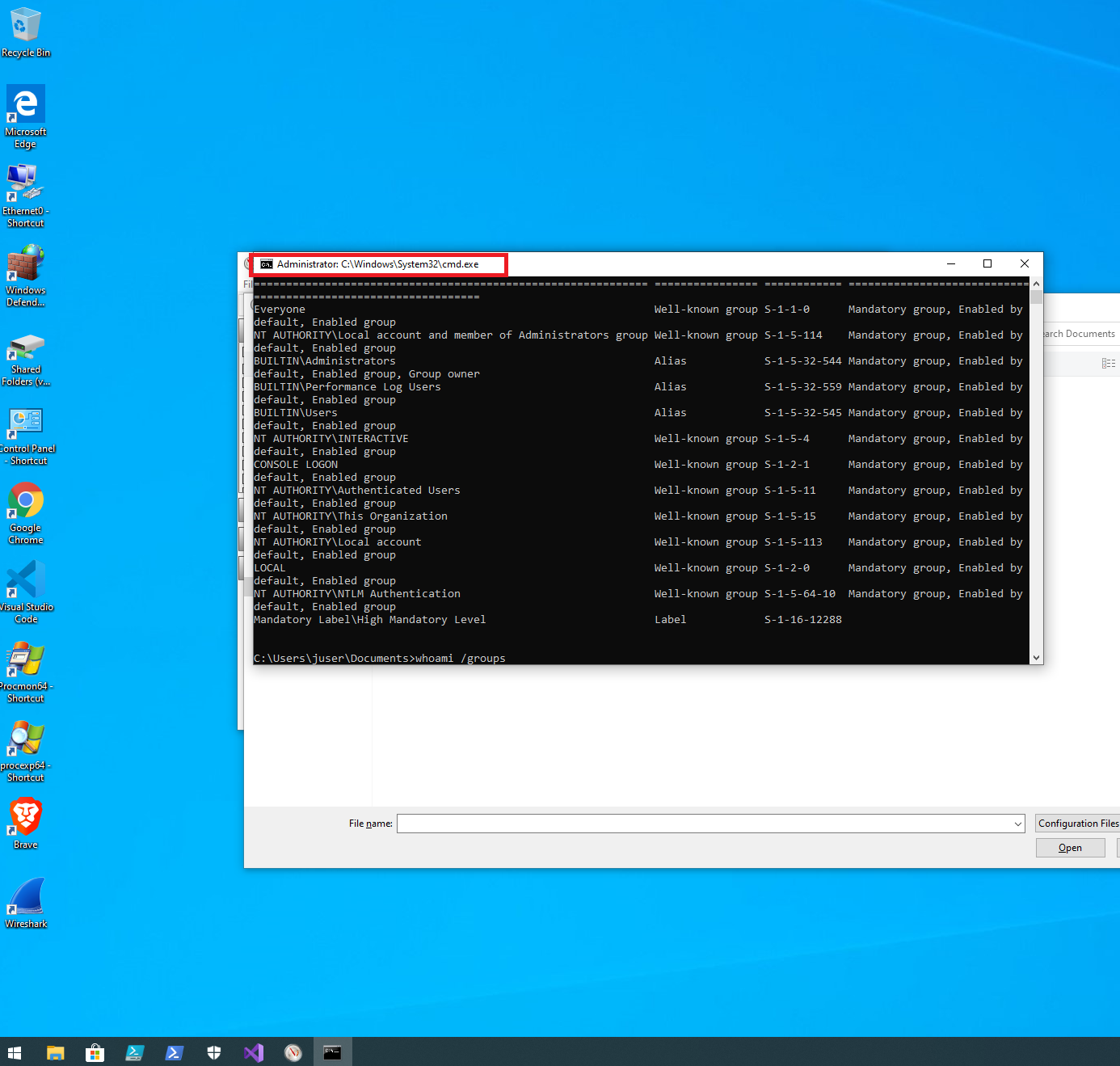Select the Visual Studio Code desktop icon
Viewport: 1120px width, 1066px height.
click(x=25, y=592)
